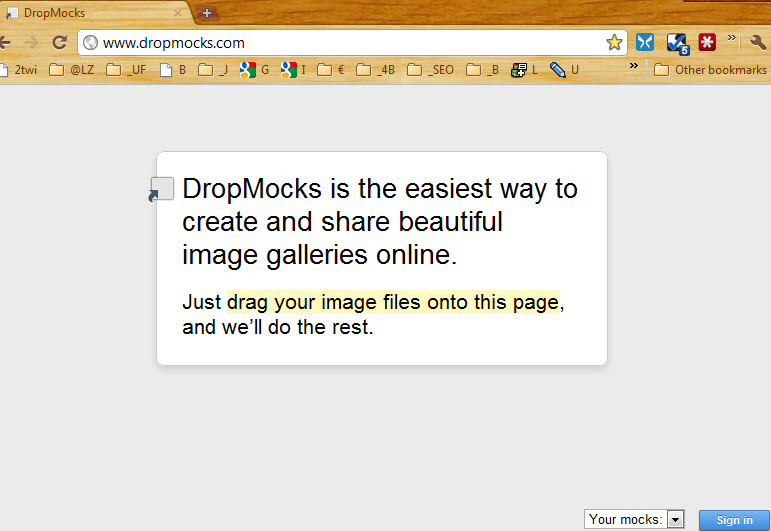Image resolution: width=771 pixels, height=531 pixels.
Task: Open the B page bookmark
Action: (174, 70)
